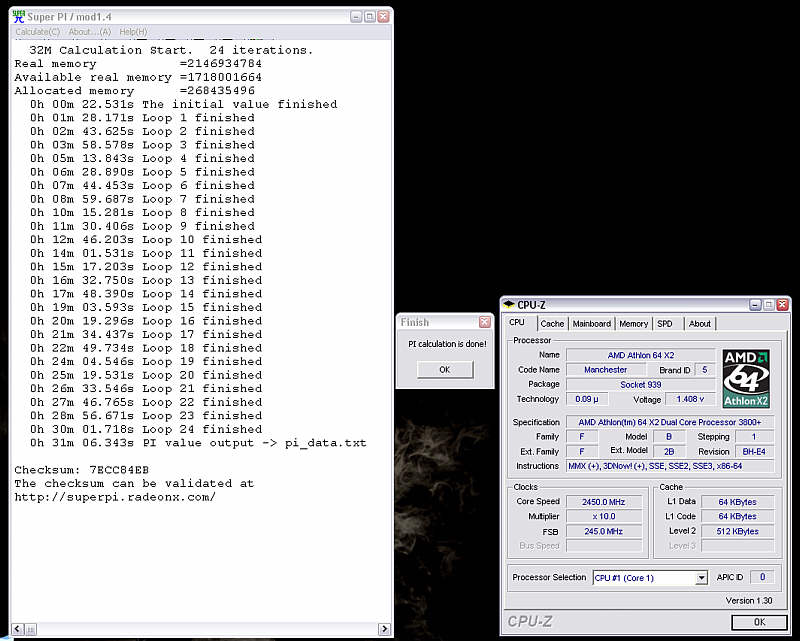Minimize the CPU-Z window
The width and height of the screenshot is (800, 641).
tap(755, 305)
